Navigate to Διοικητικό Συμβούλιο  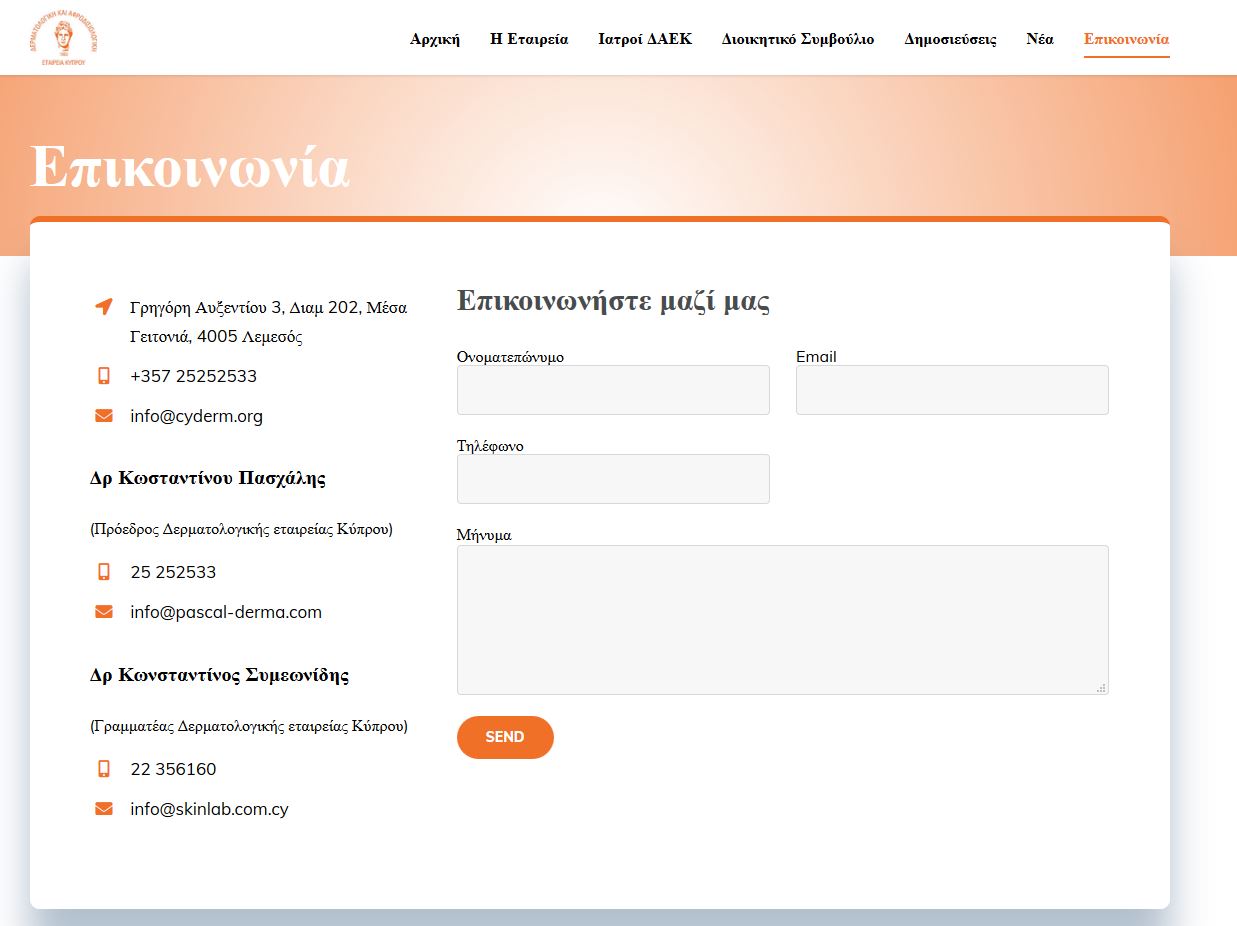coord(798,40)
